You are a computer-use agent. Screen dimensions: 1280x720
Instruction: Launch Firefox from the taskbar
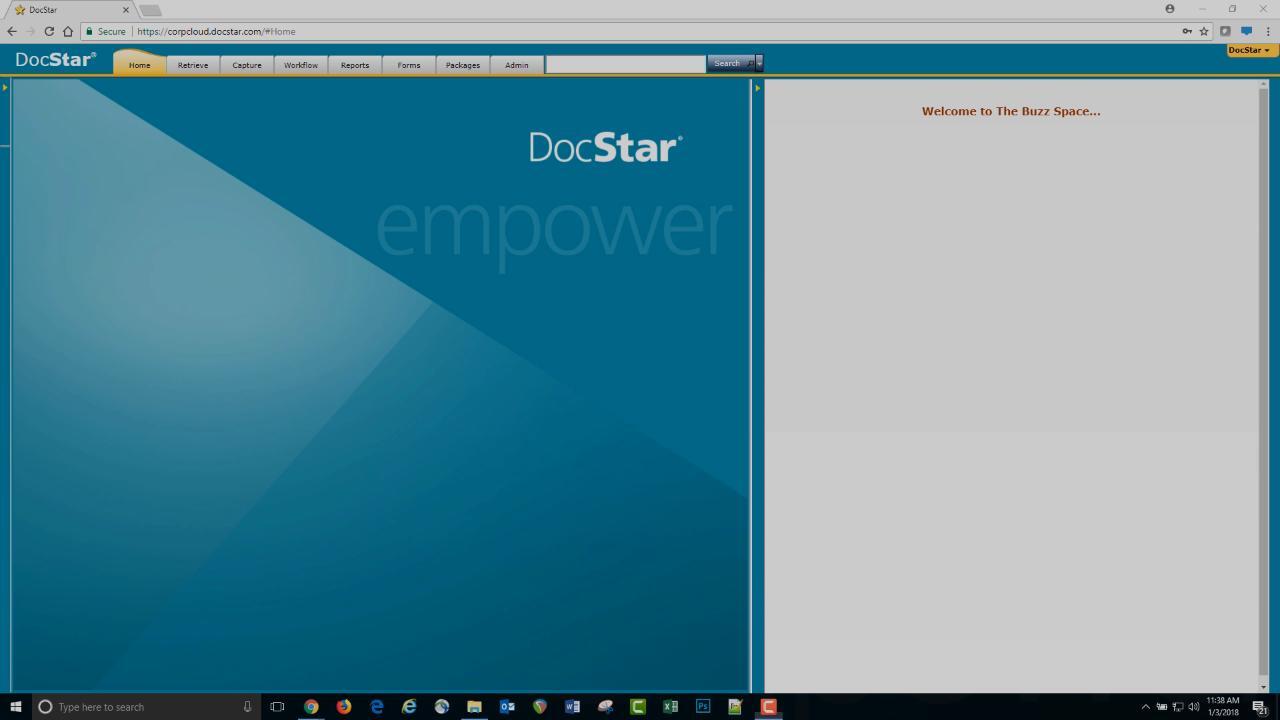coord(344,707)
